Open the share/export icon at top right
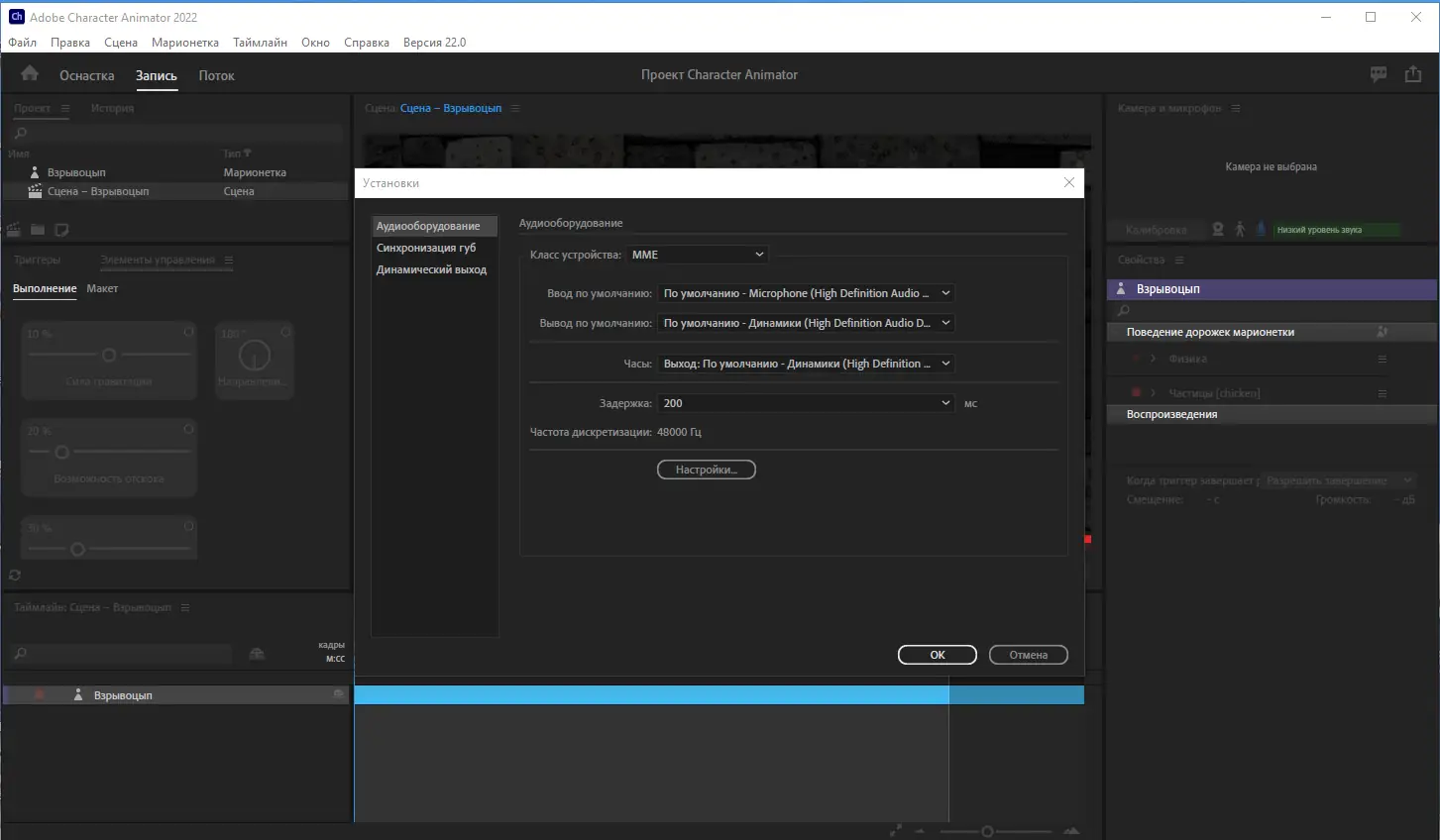The height and width of the screenshot is (840, 1440). point(1413,74)
